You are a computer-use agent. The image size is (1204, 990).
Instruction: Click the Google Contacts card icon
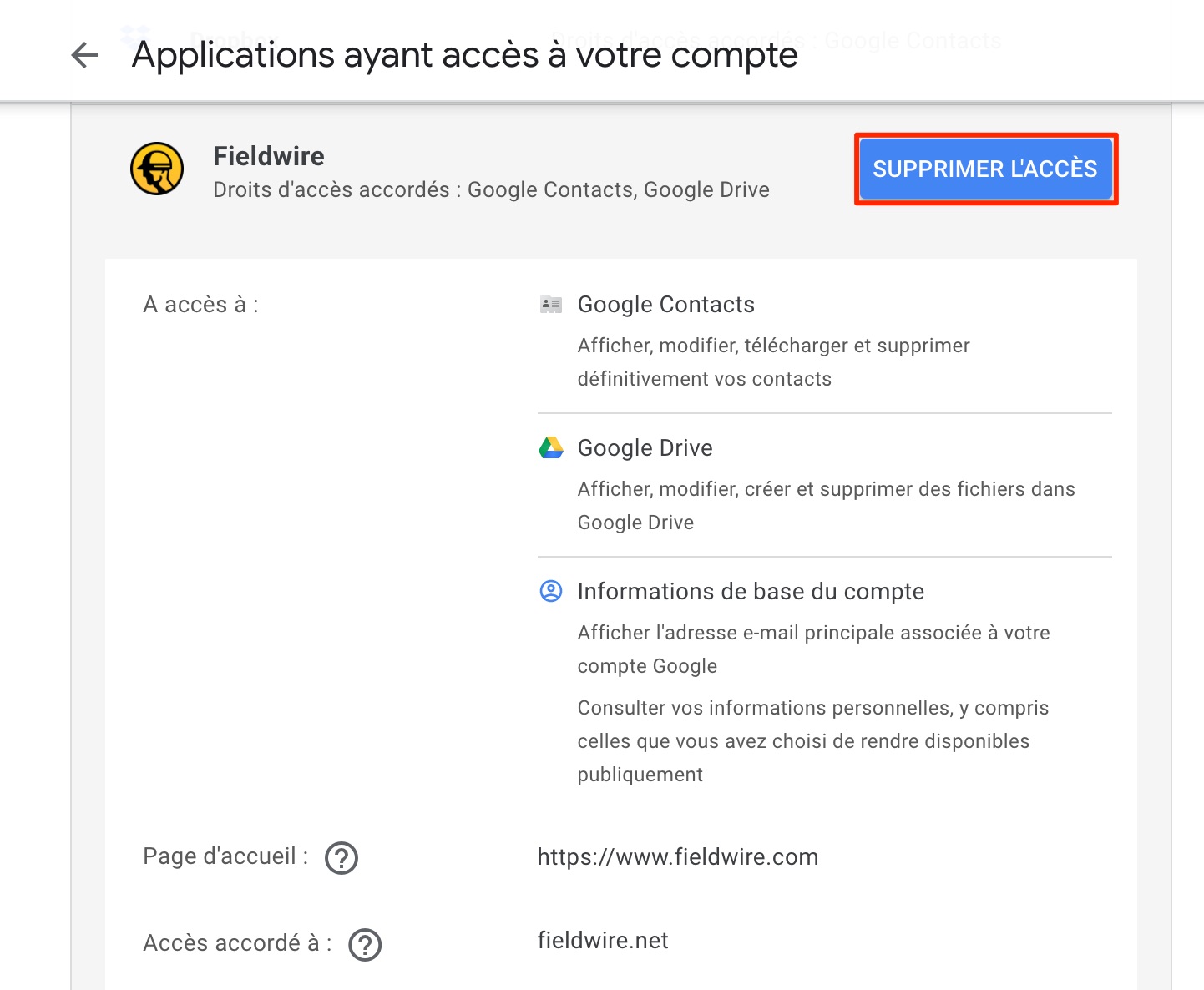pos(551,305)
